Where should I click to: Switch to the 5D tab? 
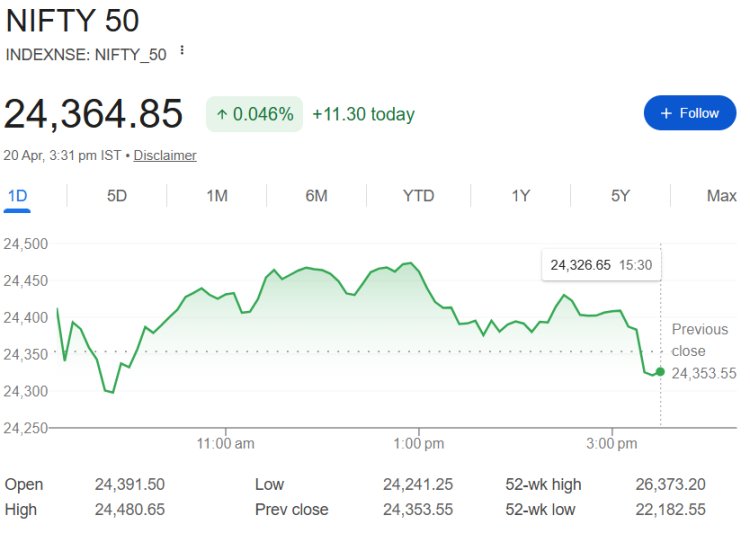tap(117, 196)
